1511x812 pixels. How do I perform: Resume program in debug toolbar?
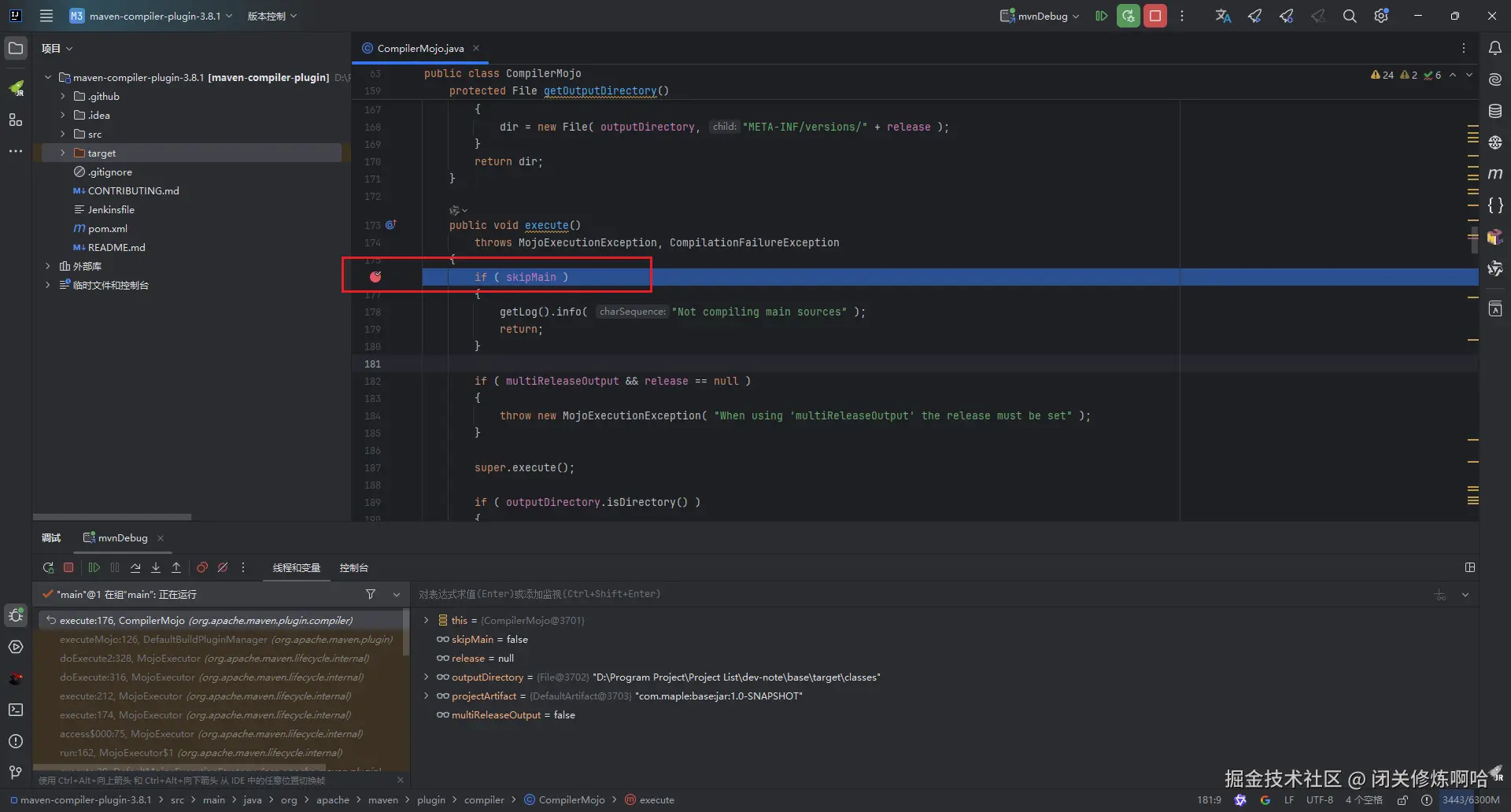pos(94,567)
